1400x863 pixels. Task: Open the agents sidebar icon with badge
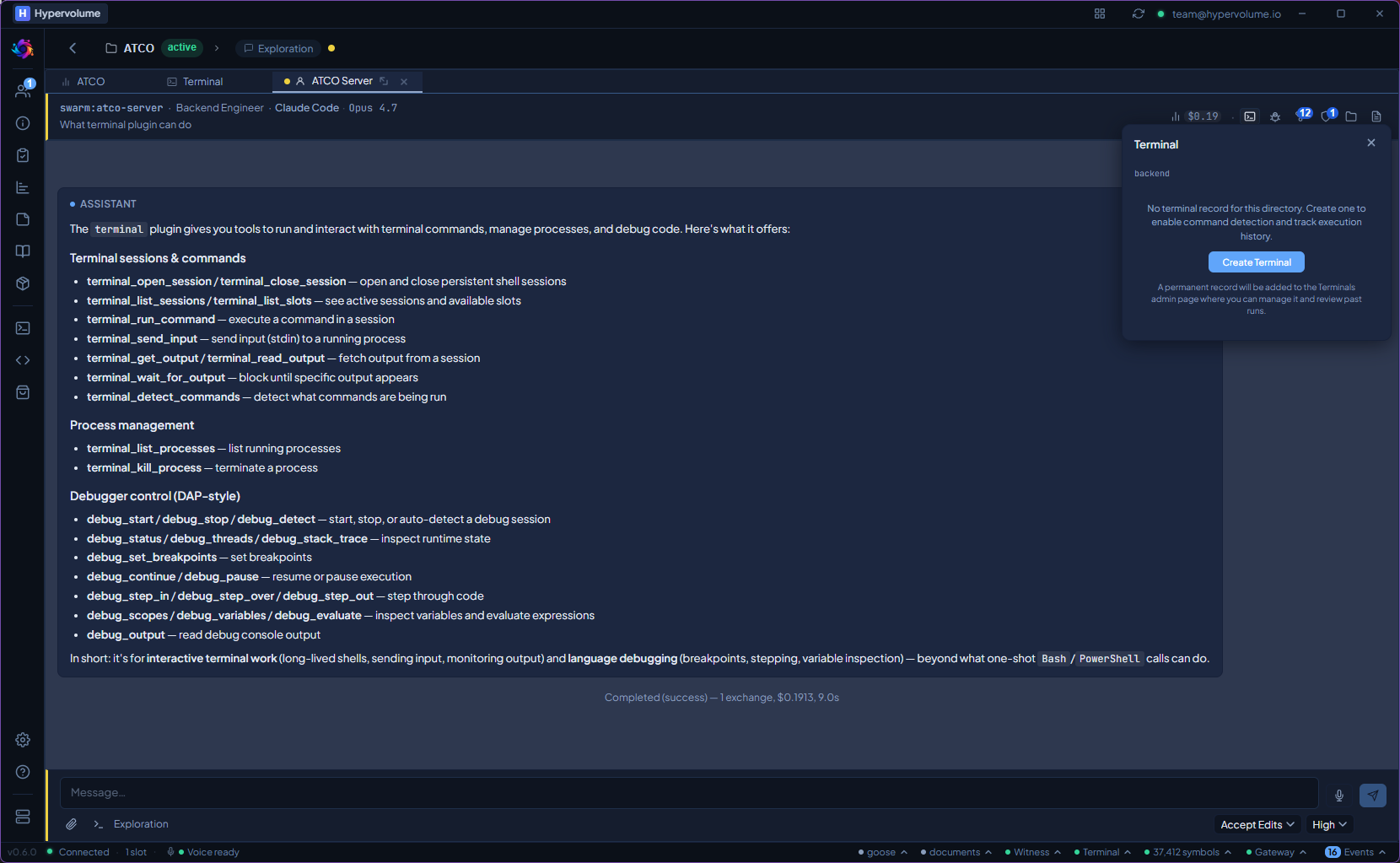24,89
